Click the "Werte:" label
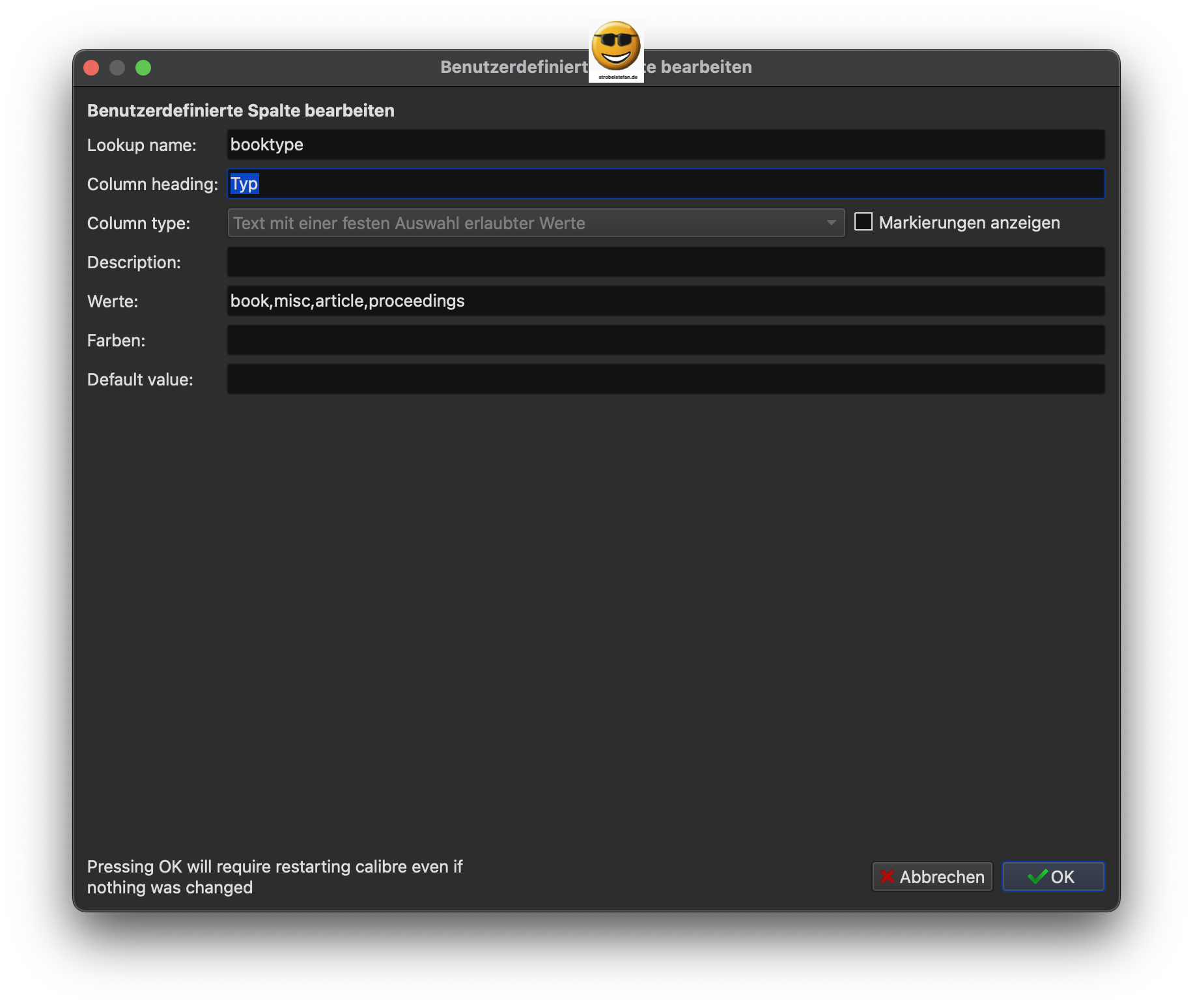The image size is (1193, 1008). tap(113, 301)
